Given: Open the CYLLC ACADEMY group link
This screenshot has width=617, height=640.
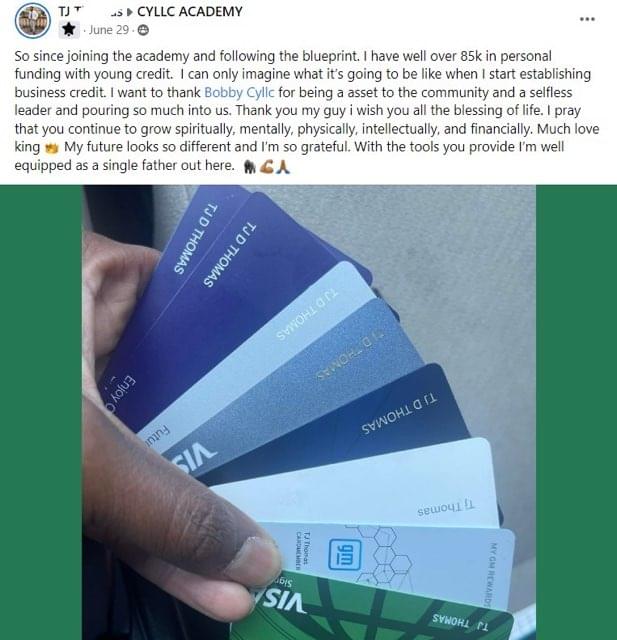Looking at the screenshot, I should click(x=190, y=11).
